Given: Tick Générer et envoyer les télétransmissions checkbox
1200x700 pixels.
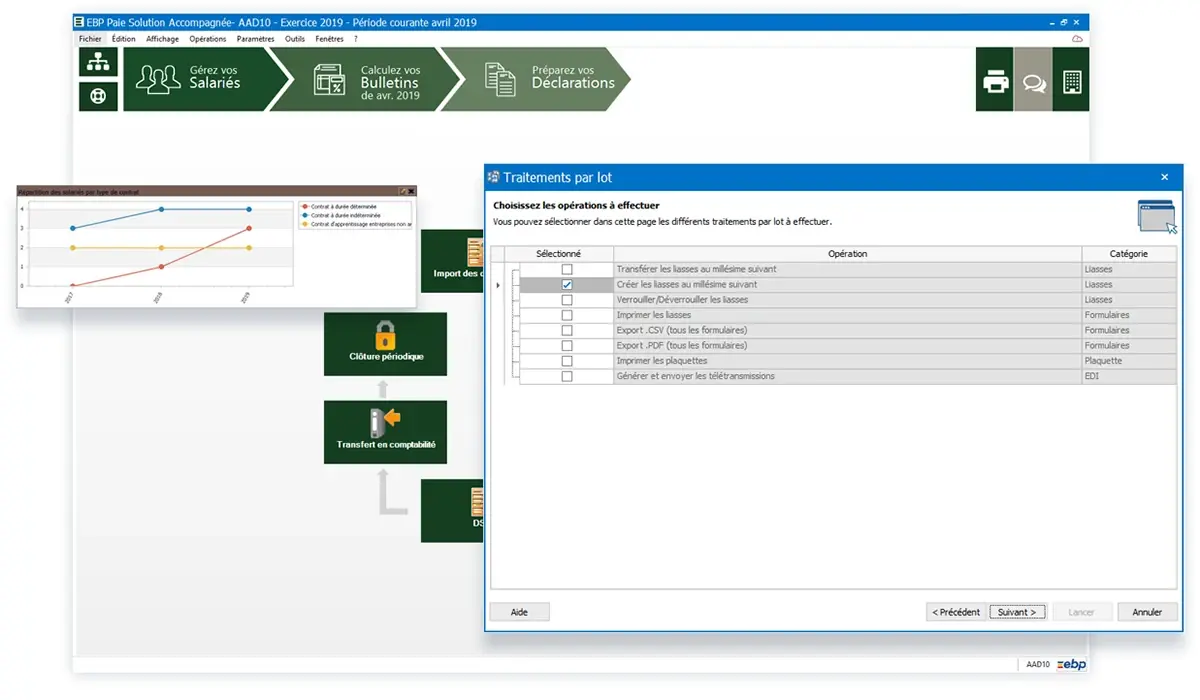Looking at the screenshot, I should (567, 376).
